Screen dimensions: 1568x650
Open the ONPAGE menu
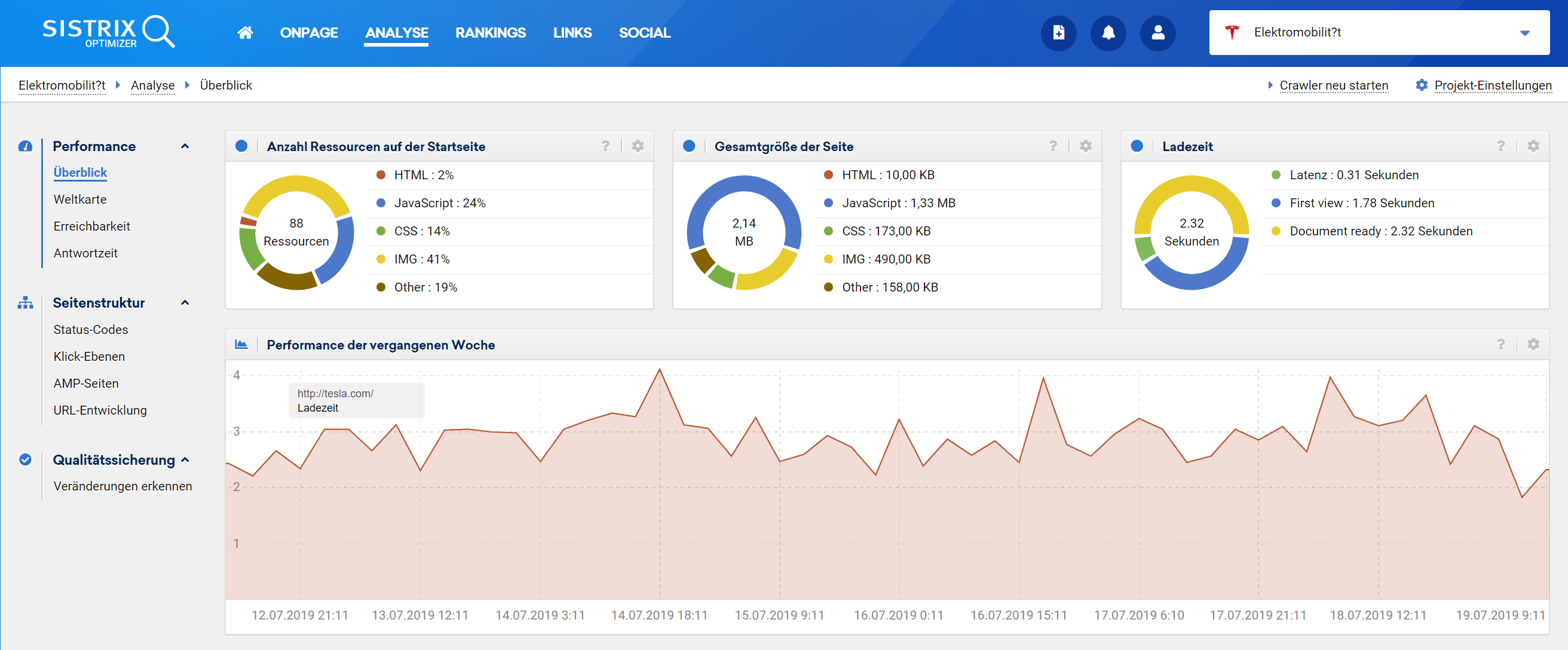pyautogui.click(x=308, y=33)
